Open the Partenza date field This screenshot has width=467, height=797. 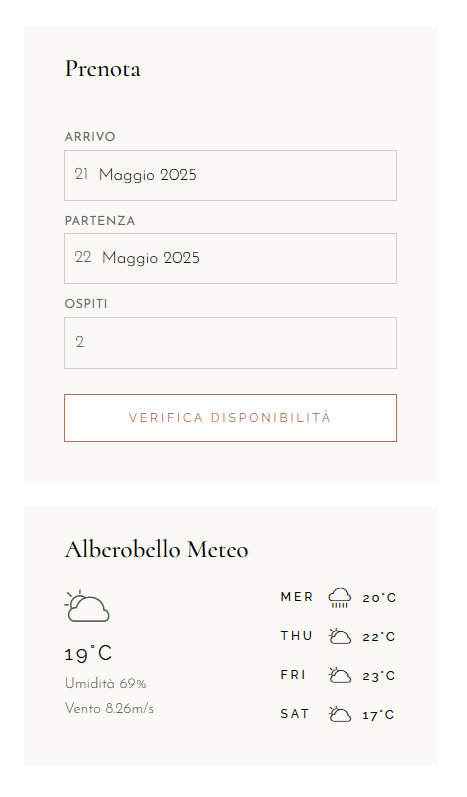tap(230, 259)
